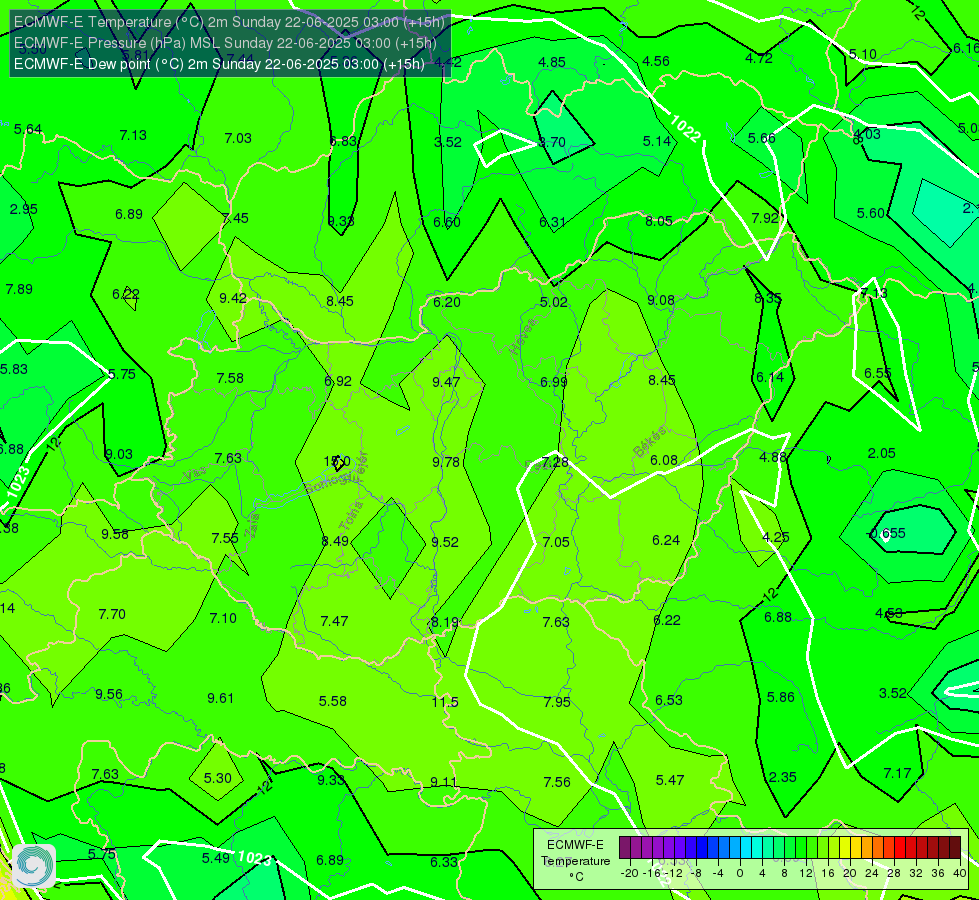979x900 pixels.
Task: Click the 6.20 value on the map
Action: tap(447, 302)
